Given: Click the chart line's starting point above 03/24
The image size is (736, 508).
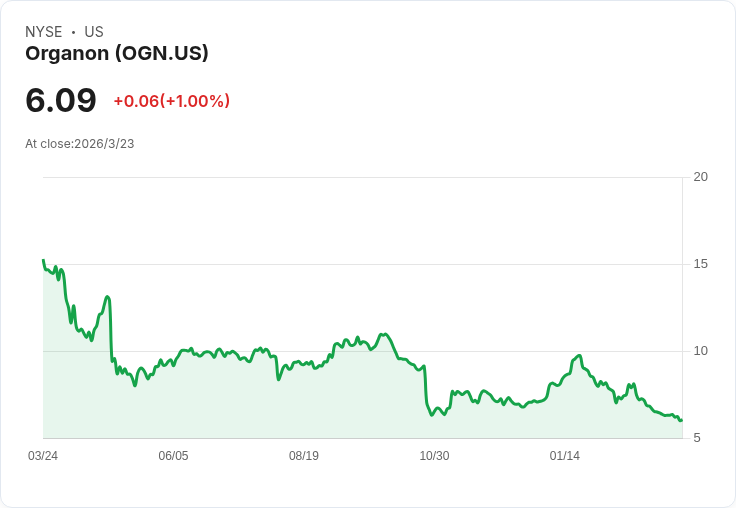Looking at the screenshot, I should pyautogui.click(x=43, y=260).
